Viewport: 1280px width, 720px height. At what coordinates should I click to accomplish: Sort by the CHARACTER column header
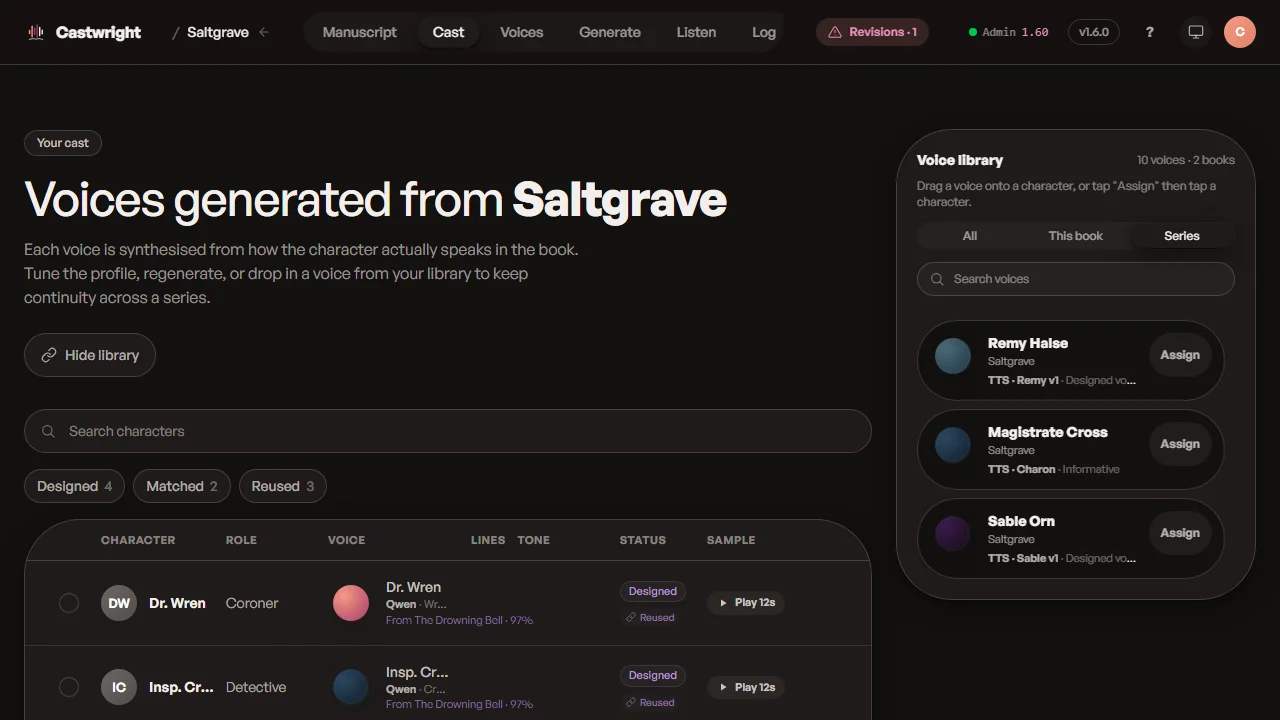click(138, 540)
